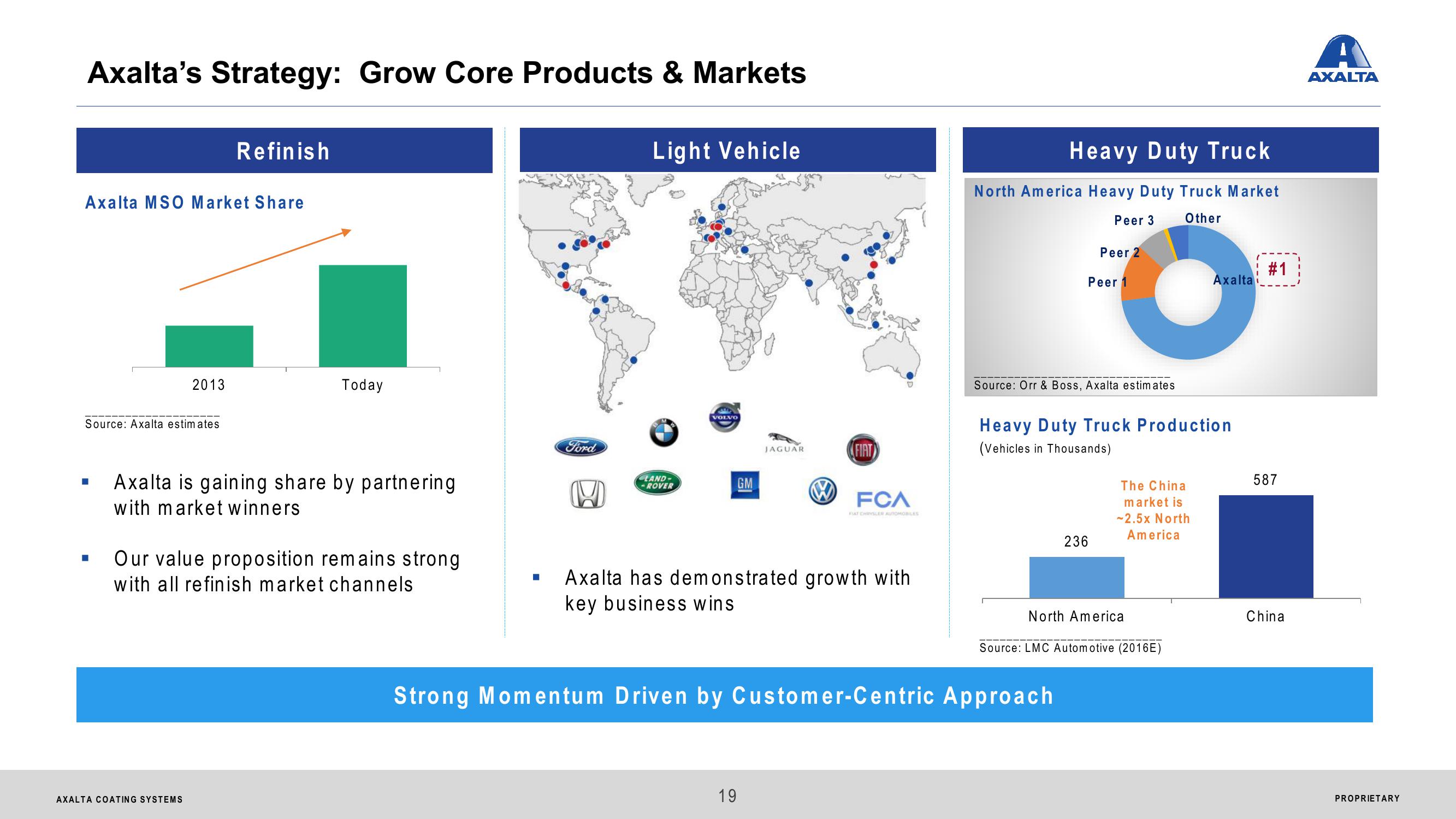Click the Volvo logo
Viewport: 1456px width, 819px height.
pos(725,417)
